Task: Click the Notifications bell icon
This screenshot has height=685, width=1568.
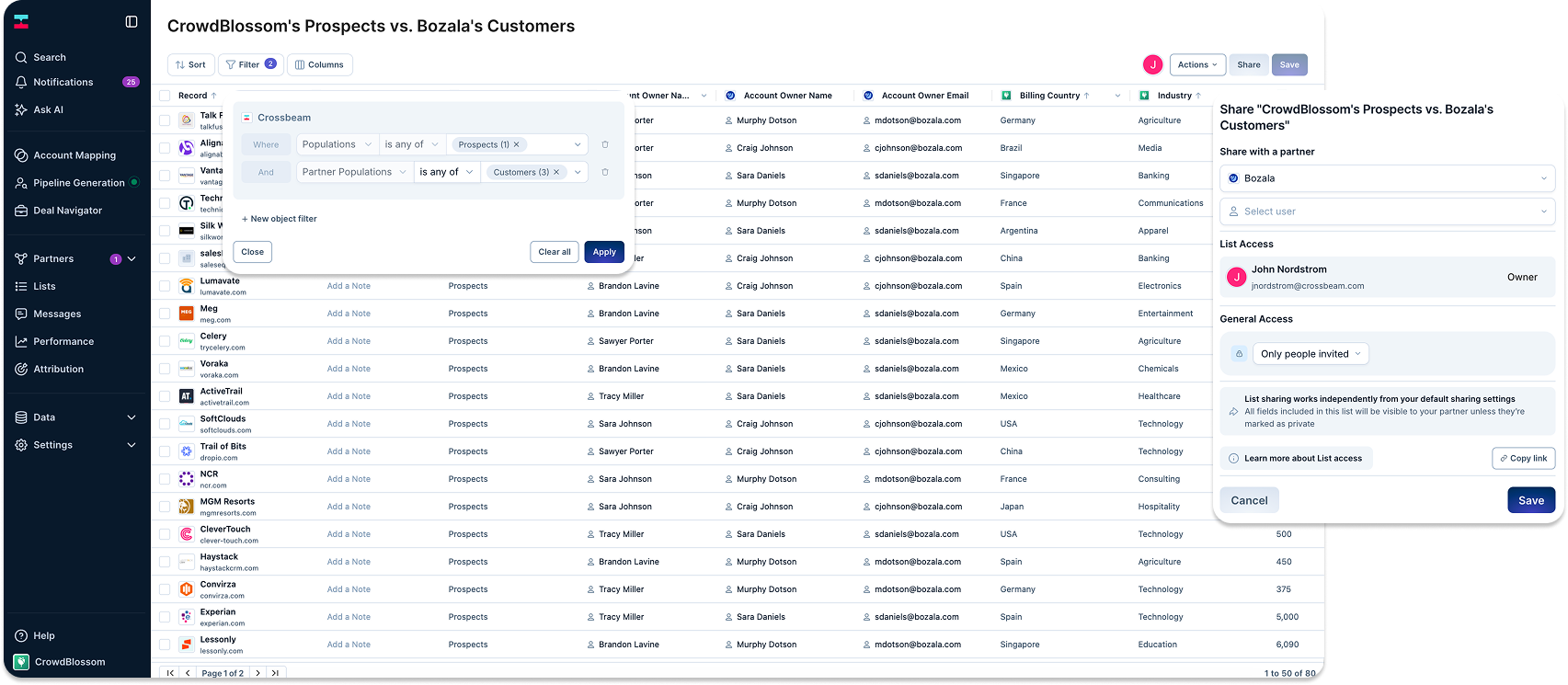Action: tap(21, 82)
